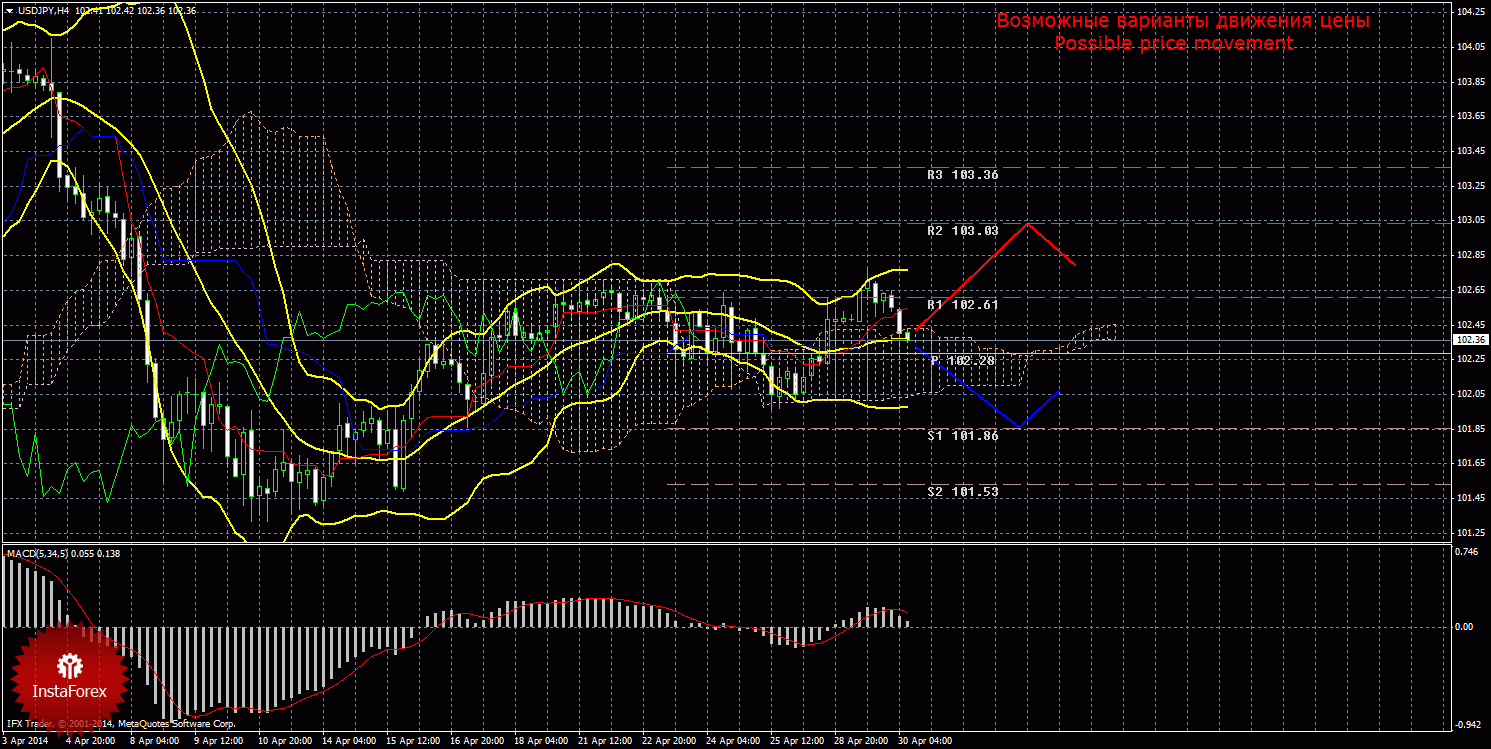
Task: Click the '25 Apr 12:00' time axis label
Action: (x=798, y=742)
